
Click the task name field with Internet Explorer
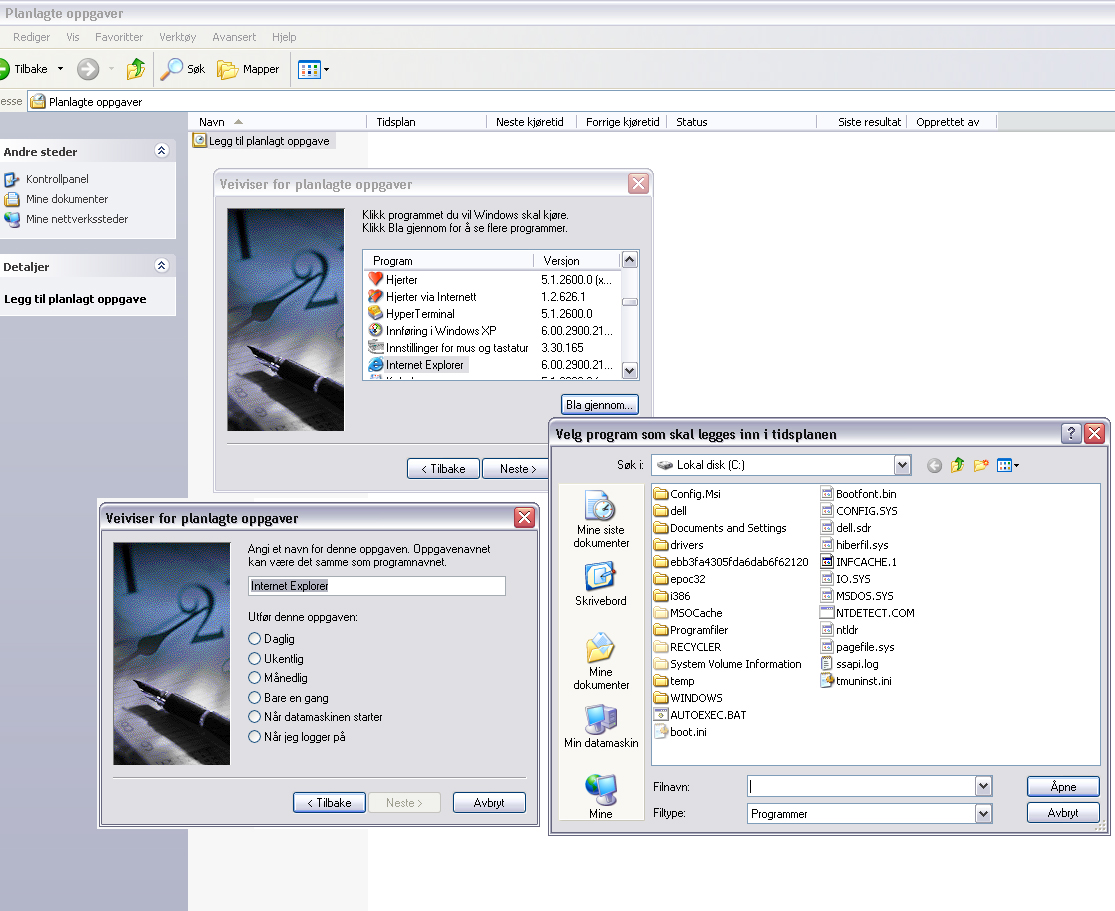pyautogui.click(x=377, y=586)
